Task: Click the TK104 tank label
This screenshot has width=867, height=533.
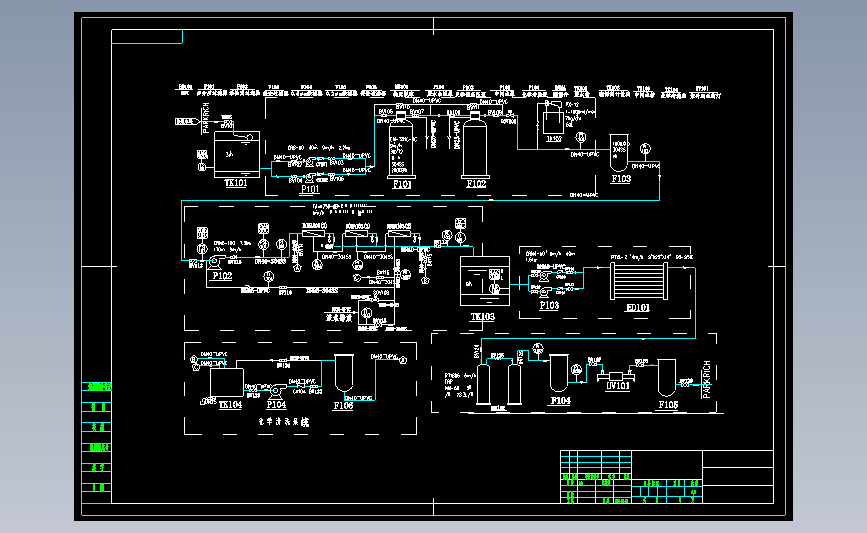Action: 231,405
